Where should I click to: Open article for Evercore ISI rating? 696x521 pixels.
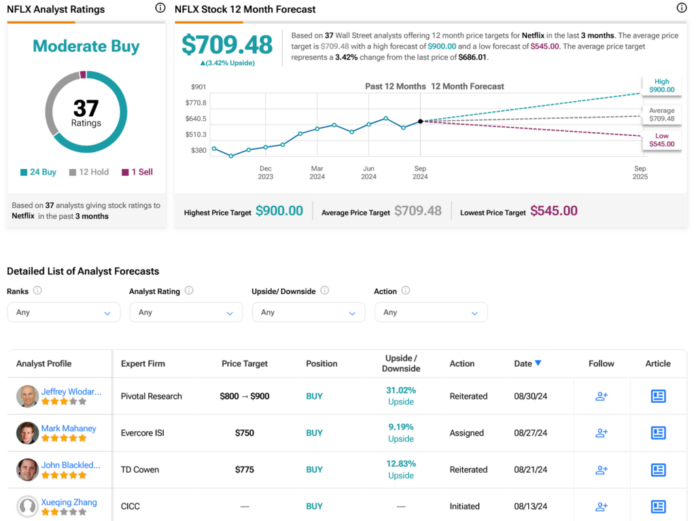pyautogui.click(x=658, y=433)
